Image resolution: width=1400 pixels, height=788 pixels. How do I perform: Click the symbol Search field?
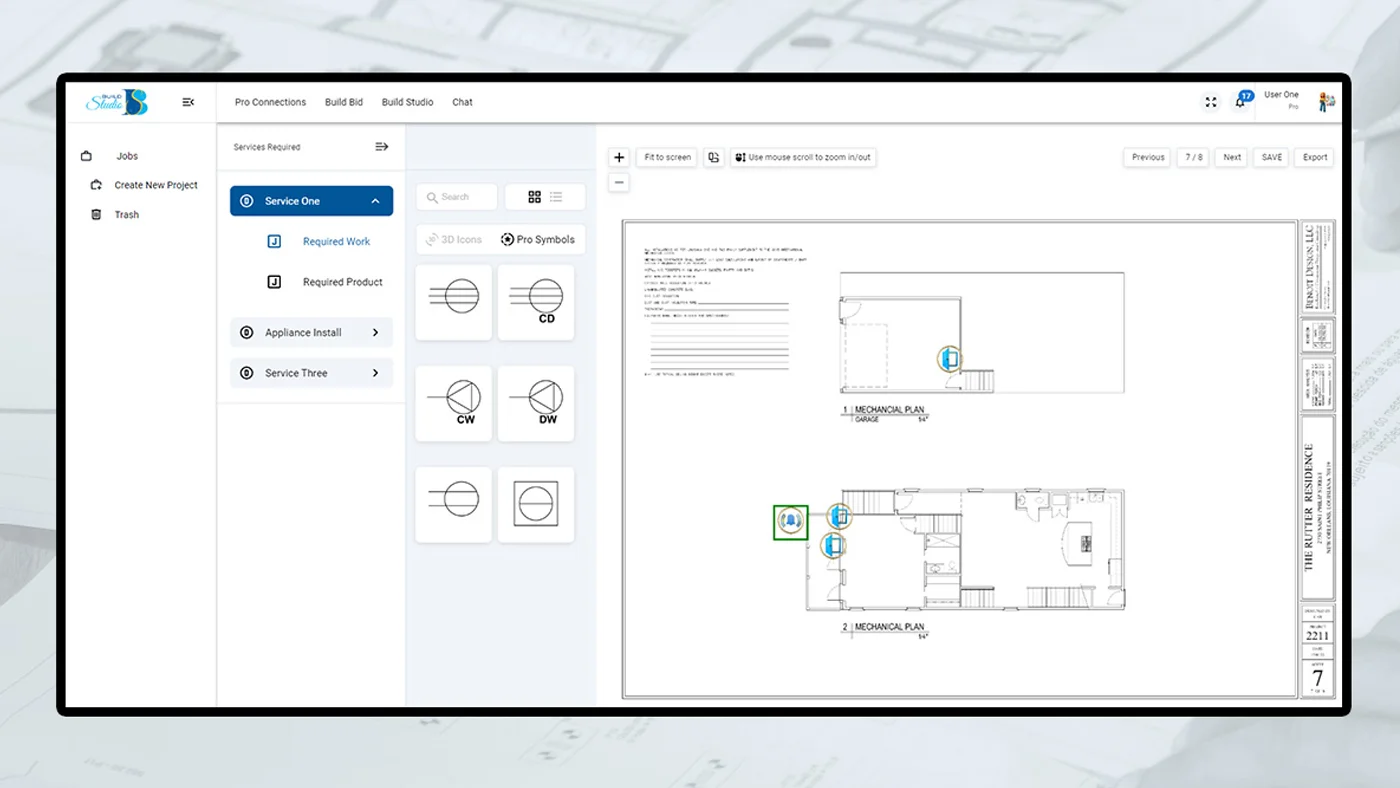click(x=457, y=197)
